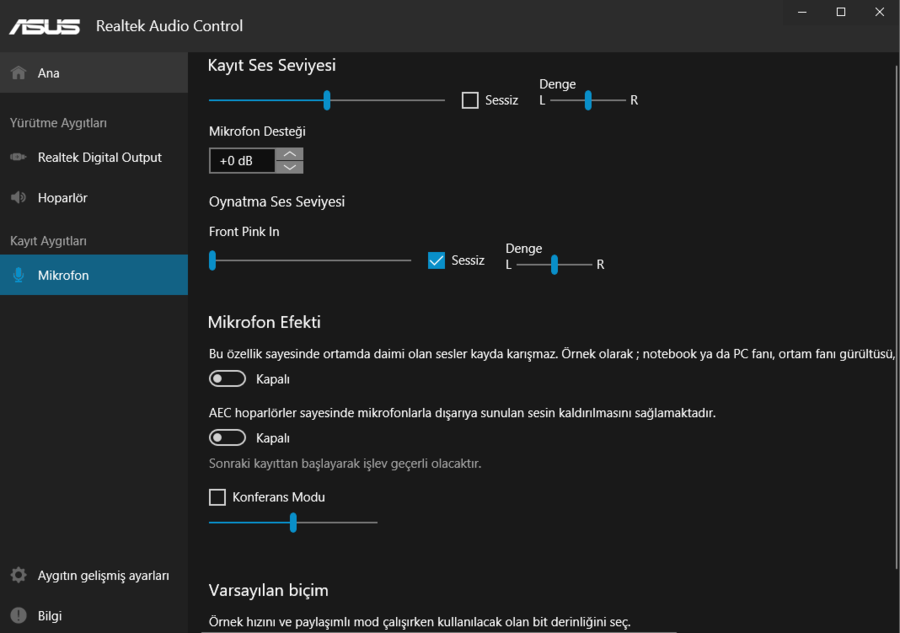Enable the Konferans Modu checkbox
Viewport: 900px width, 633px height.
(x=217, y=497)
